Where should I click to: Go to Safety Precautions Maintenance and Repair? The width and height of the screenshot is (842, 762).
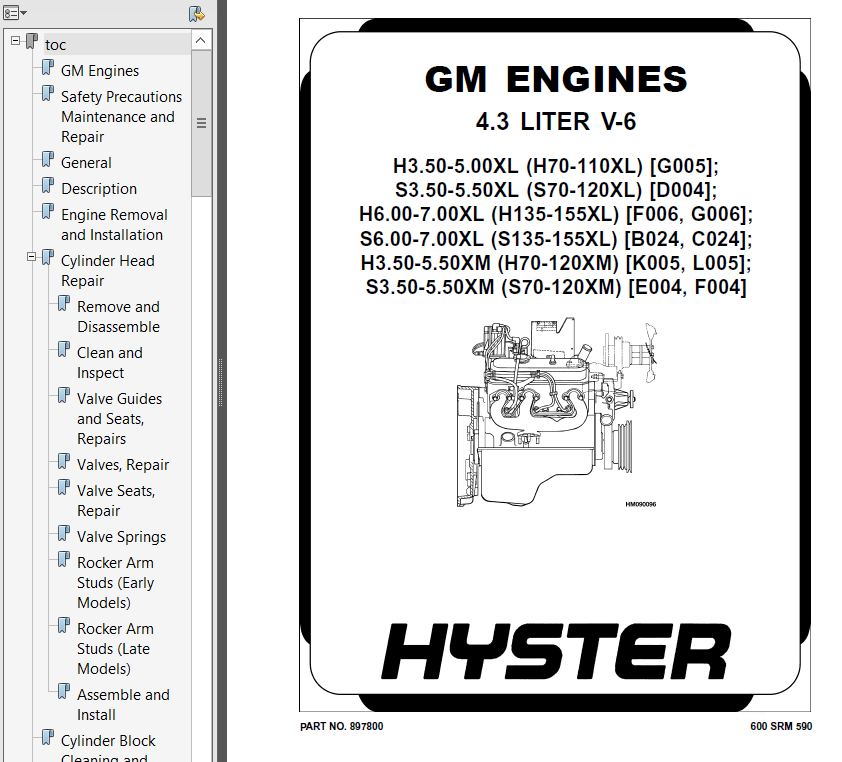(121, 117)
